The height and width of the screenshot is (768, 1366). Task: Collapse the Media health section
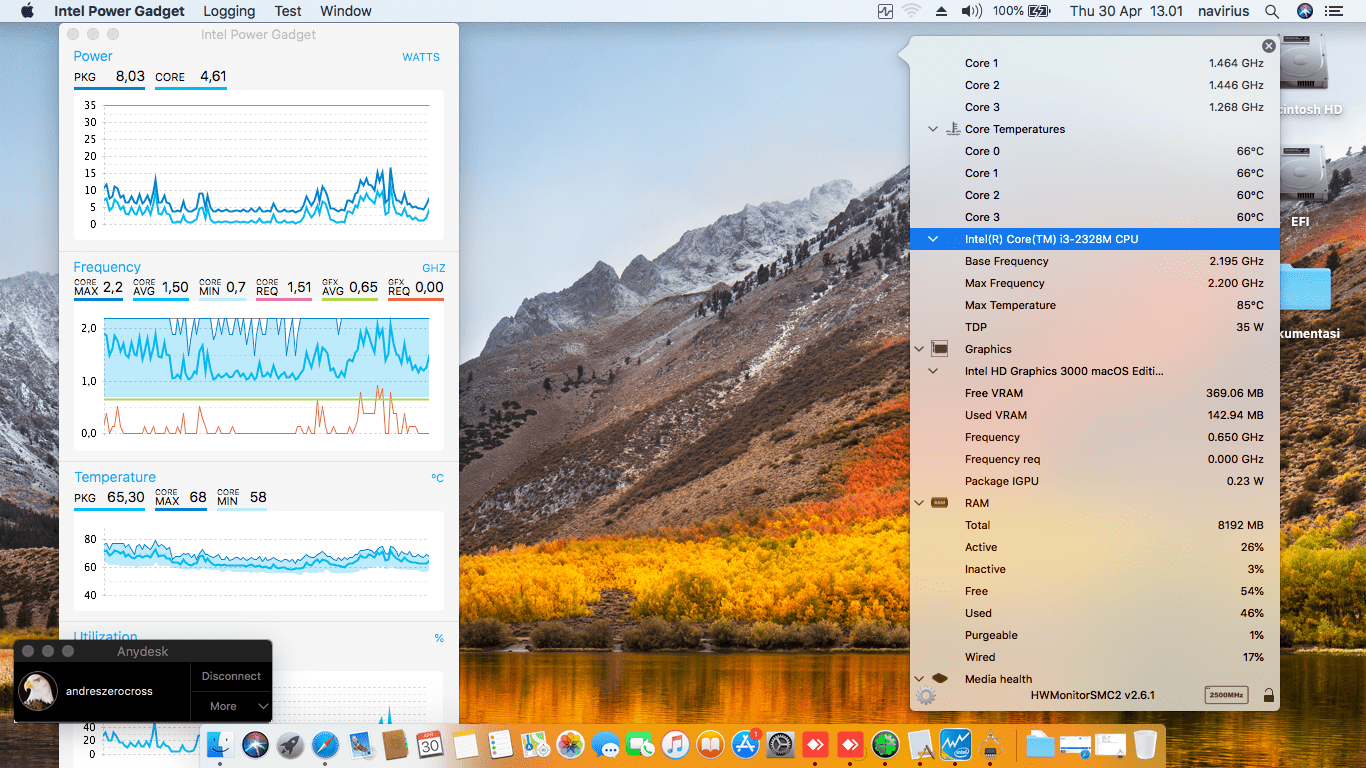[919, 679]
